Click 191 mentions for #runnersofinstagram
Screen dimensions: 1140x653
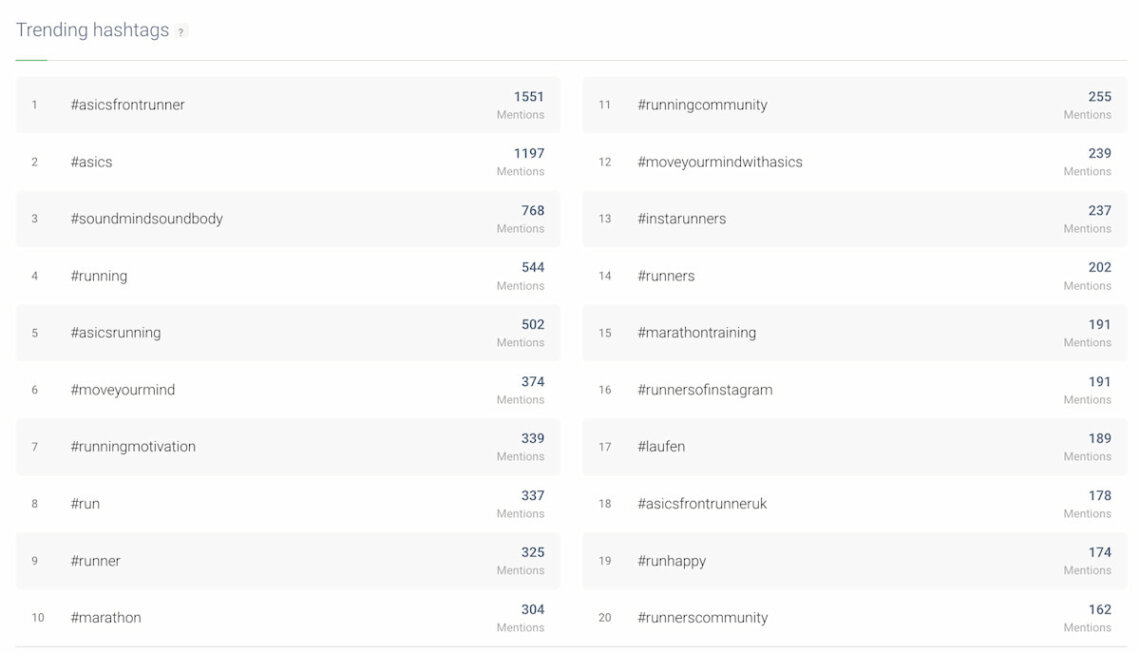[1099, 382]
